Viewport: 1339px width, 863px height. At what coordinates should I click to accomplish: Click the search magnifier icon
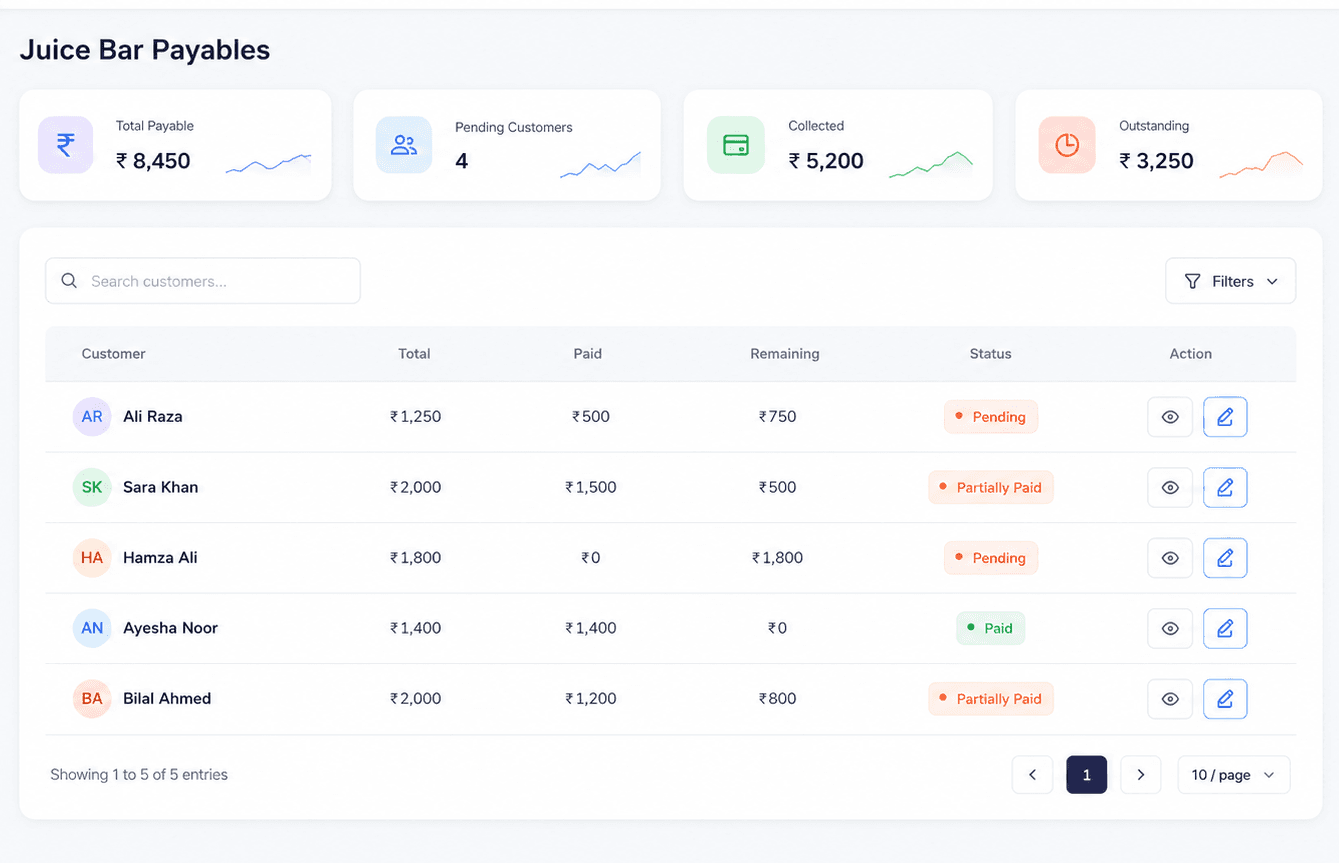(69, 281)
